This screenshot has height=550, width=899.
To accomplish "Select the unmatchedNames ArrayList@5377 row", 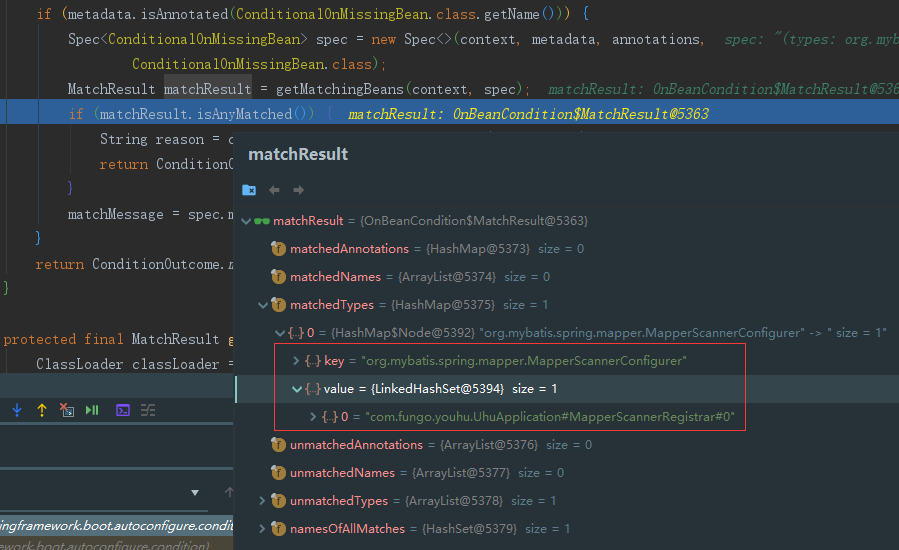I will point(566,473).
